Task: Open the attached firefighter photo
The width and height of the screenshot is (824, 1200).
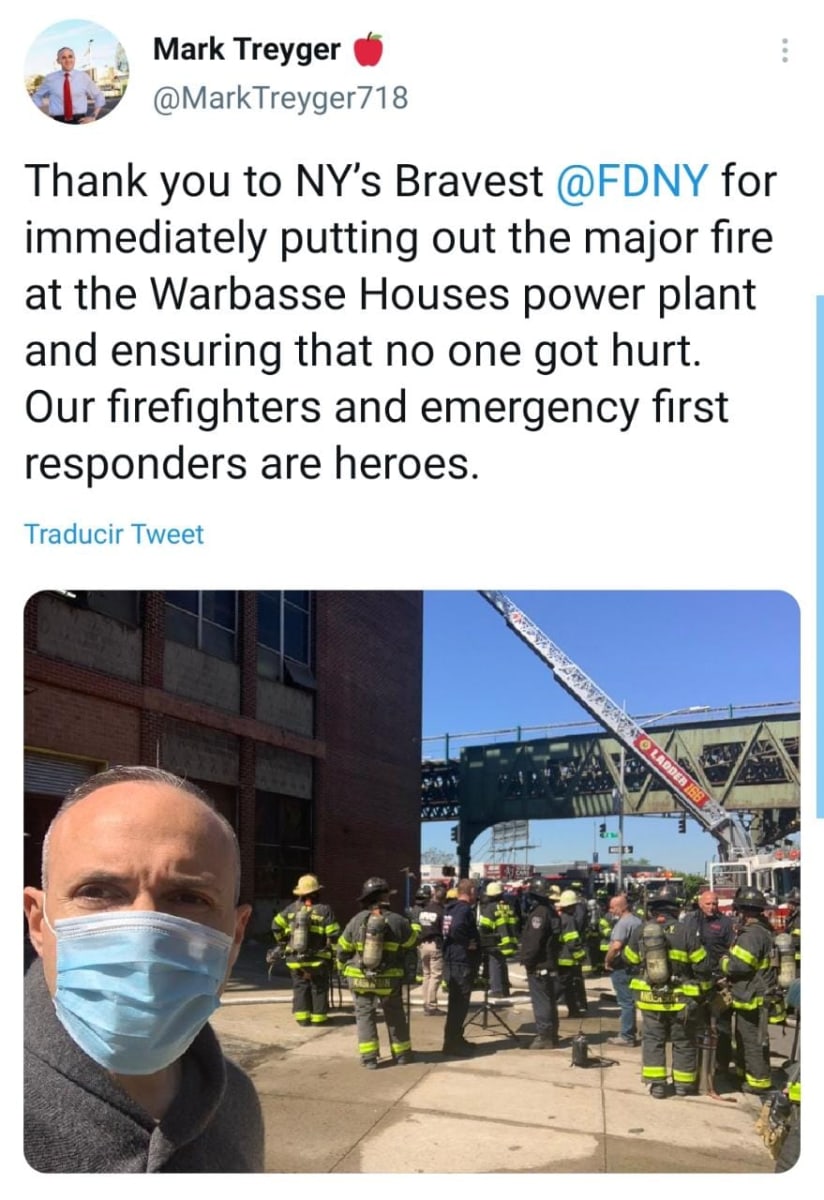Action: (x=412, y=881)
